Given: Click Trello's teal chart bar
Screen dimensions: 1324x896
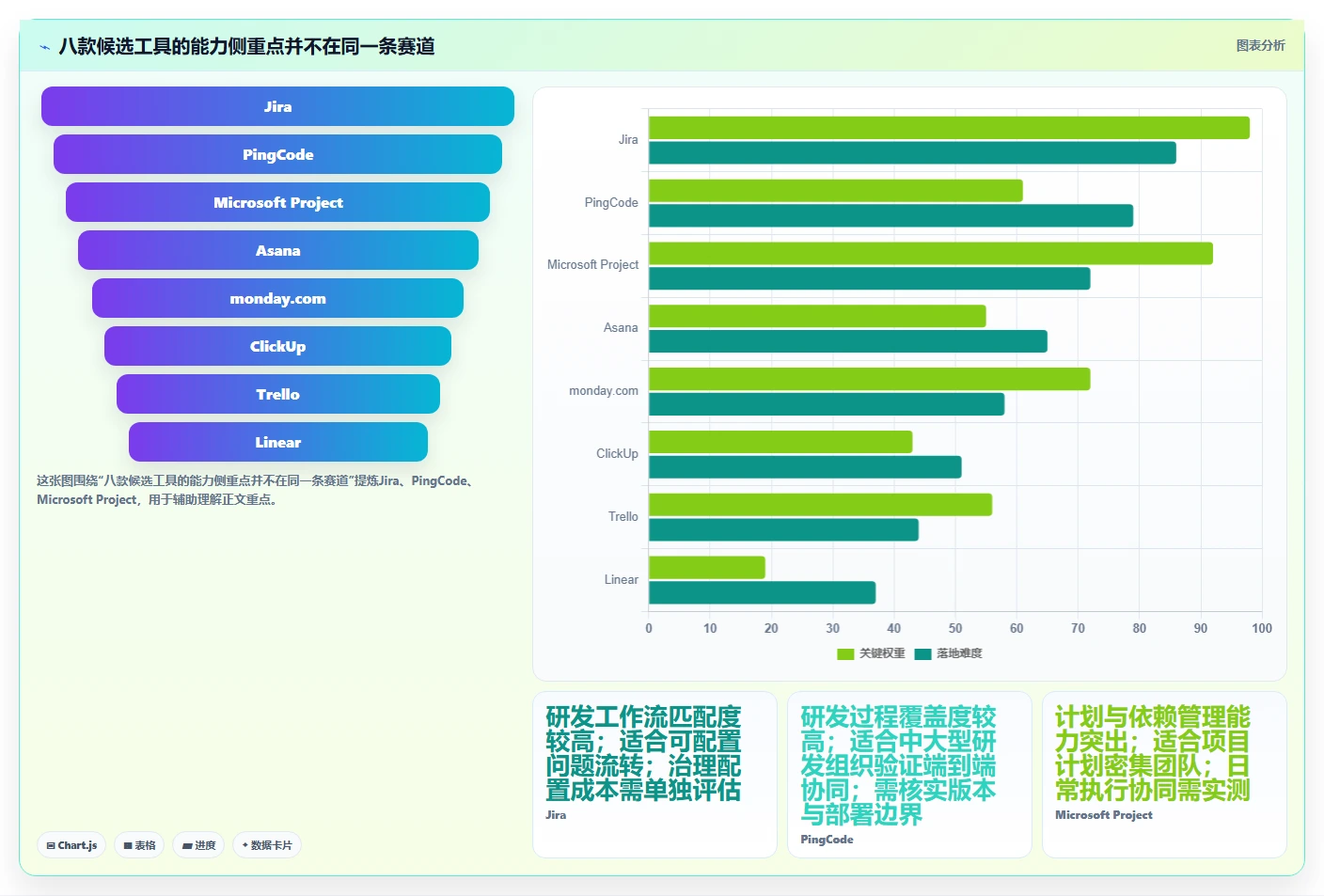Looking at the screenshot, I should 783,530.
